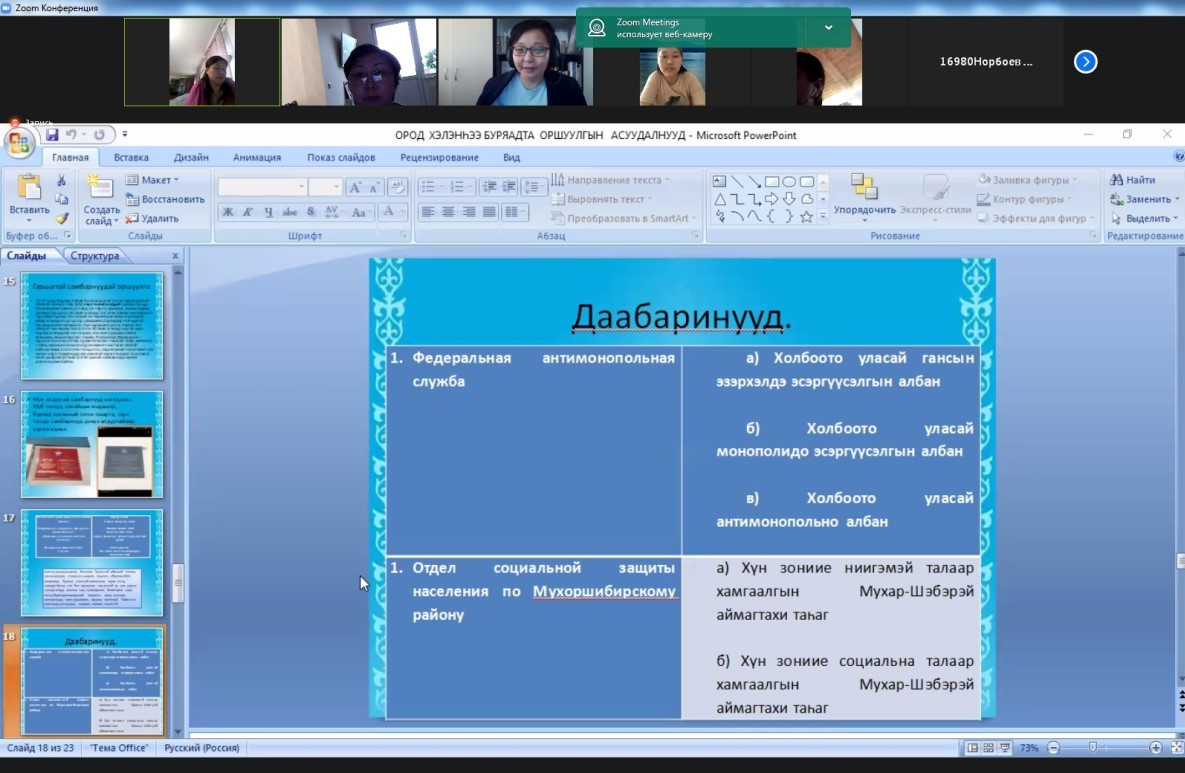The image size is (1185, 773).
Task: Toggle italic (К) formatting
Action: pyautogui.click(x=248, y=212)
